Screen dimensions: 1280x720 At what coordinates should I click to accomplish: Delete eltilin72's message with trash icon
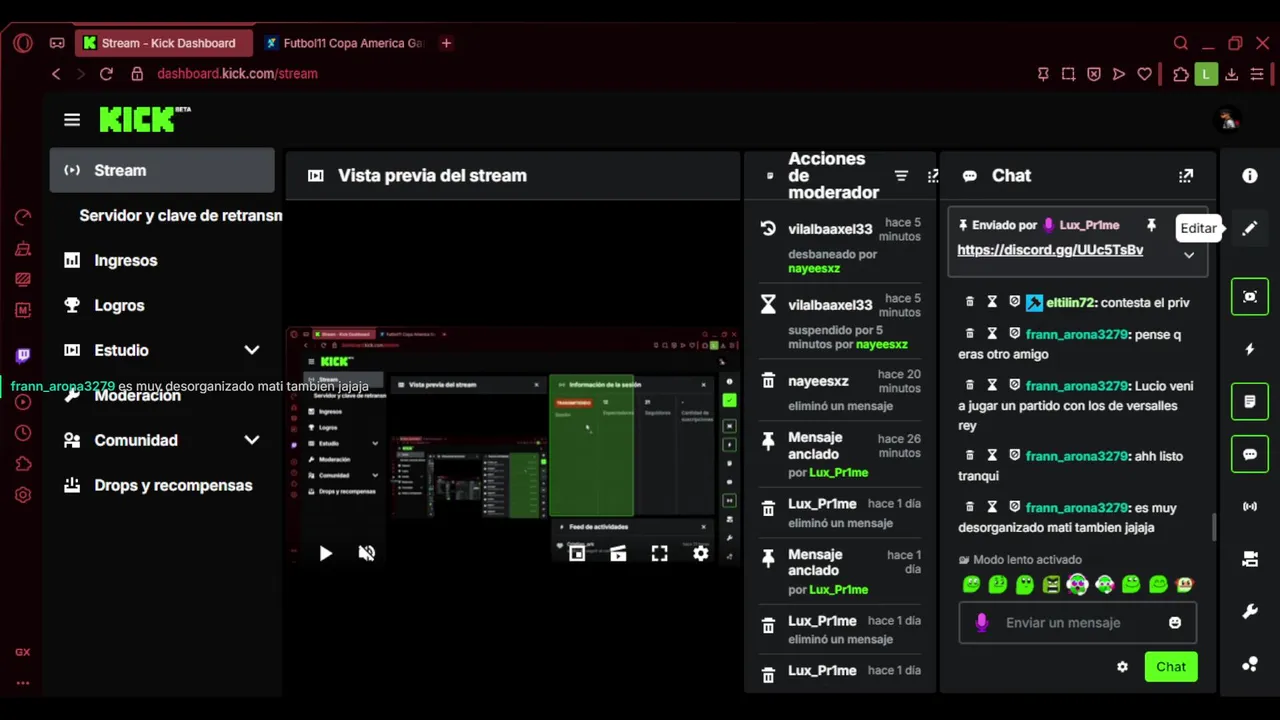click(x=969, y=302)
